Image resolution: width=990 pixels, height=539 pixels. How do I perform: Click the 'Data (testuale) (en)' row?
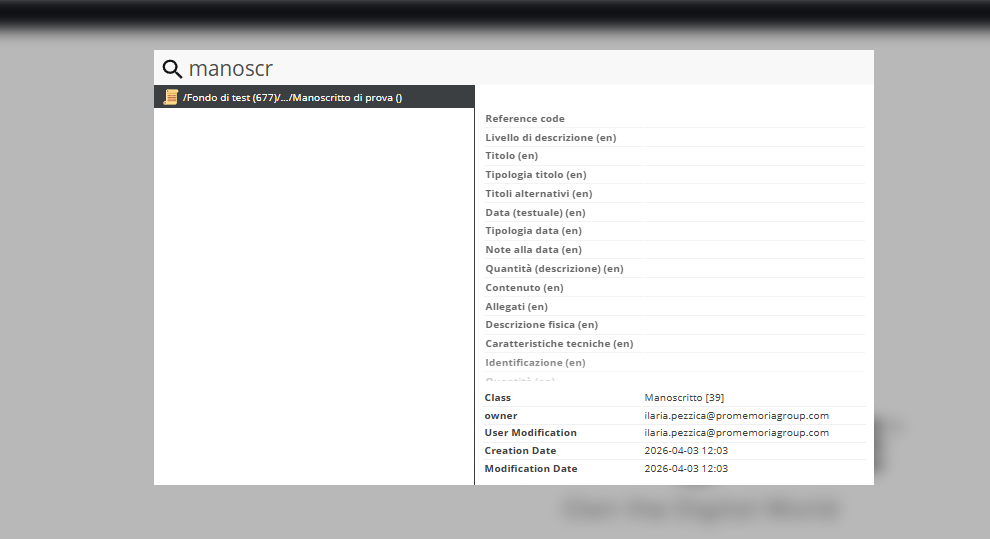[x=535, y=213]
